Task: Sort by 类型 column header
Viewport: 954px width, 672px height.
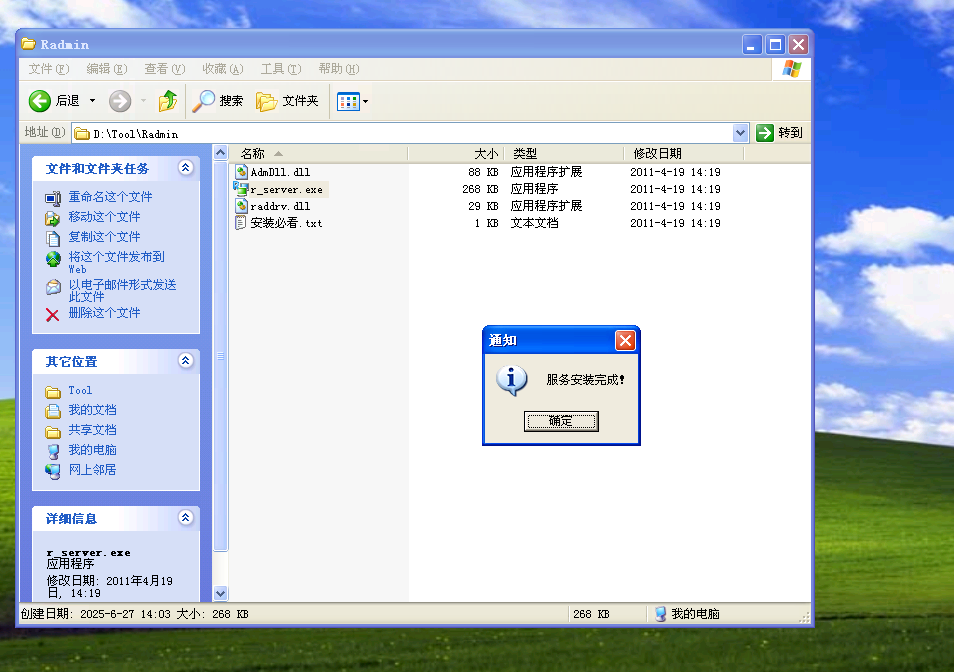Action: tap(564, 153)
